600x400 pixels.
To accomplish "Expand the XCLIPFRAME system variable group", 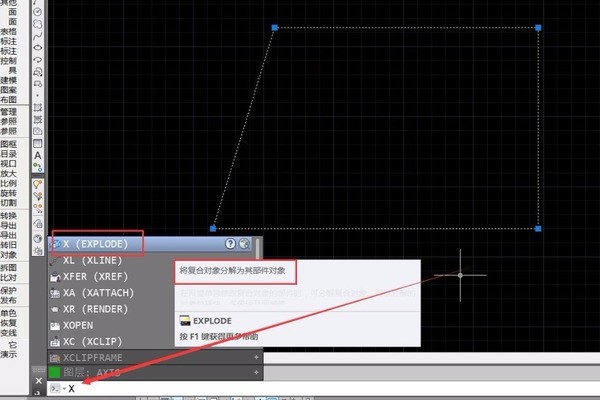I will point(258,357).
